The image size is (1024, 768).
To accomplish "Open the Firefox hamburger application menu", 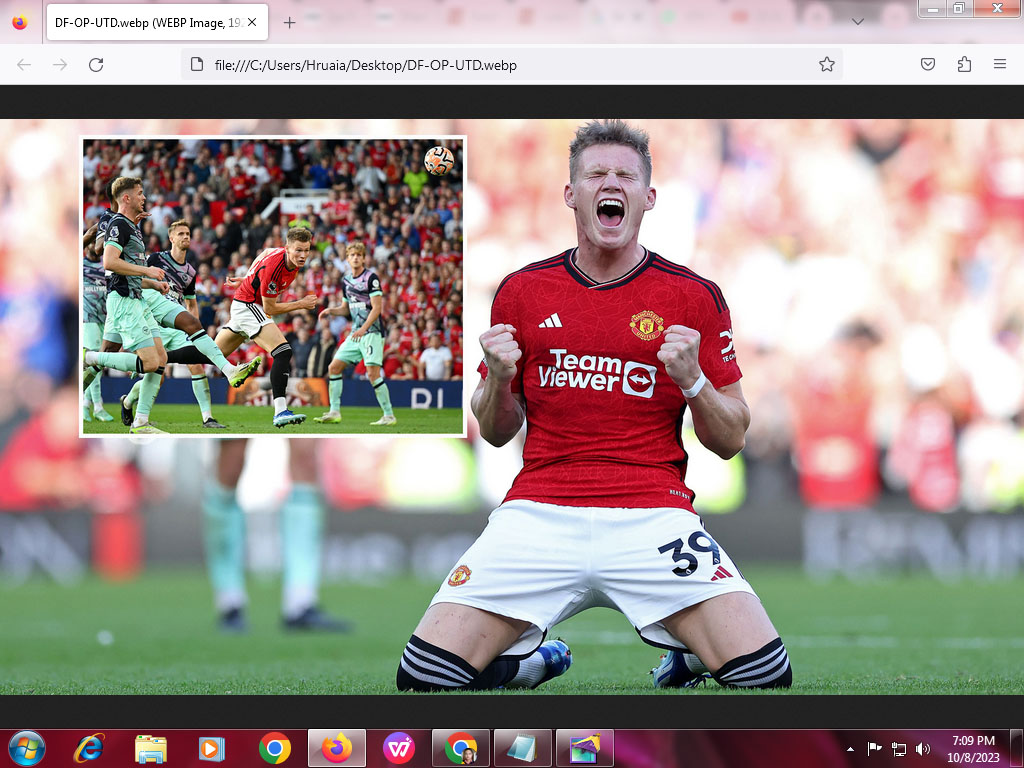I will point(1000,65).
